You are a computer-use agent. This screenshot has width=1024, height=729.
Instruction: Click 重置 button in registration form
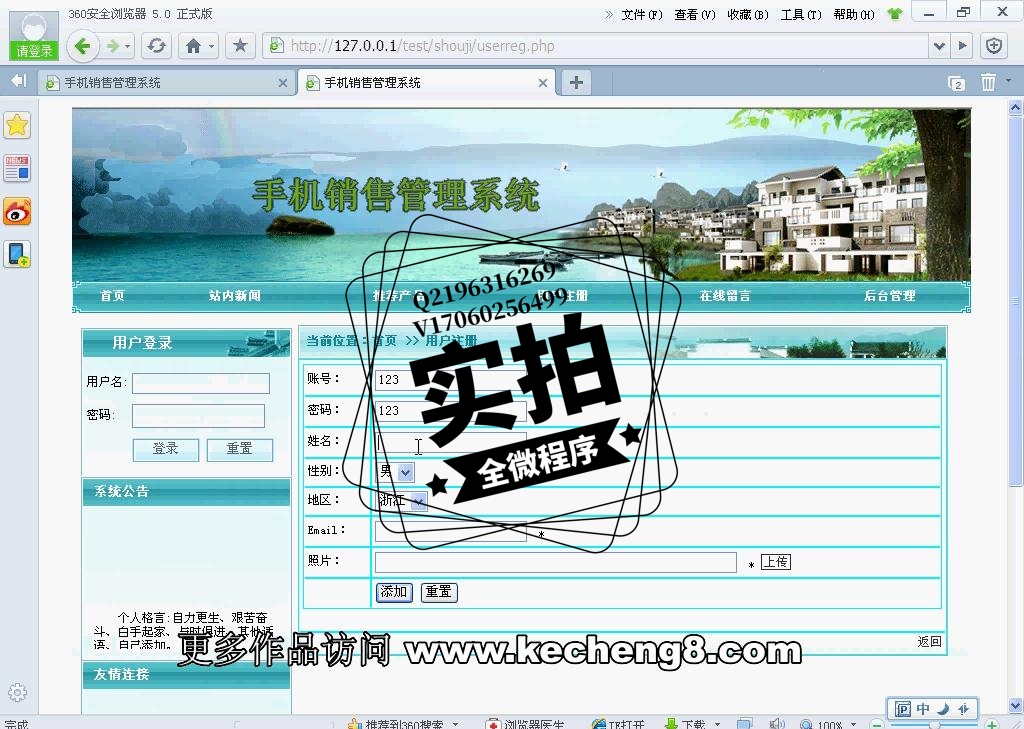pyautogui.click(x=439, y=592)
